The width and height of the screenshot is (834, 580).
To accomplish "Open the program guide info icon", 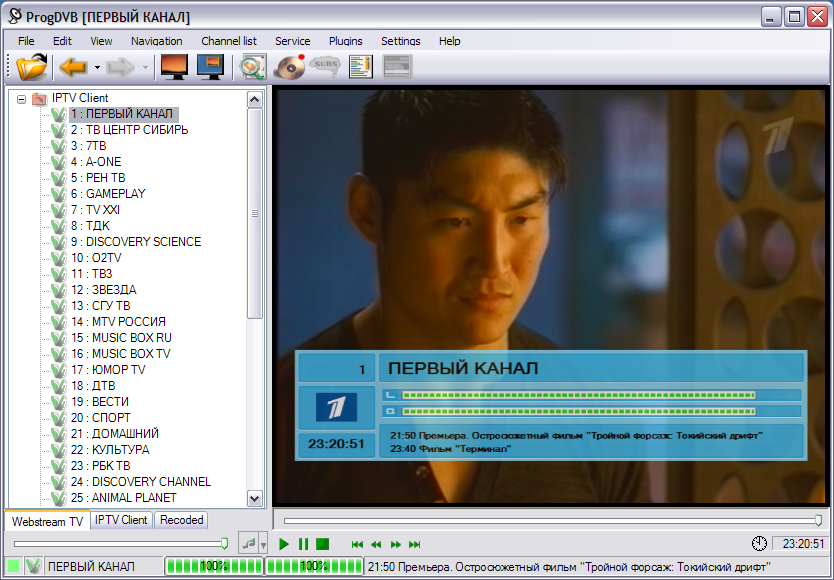I will coord(361,67).
